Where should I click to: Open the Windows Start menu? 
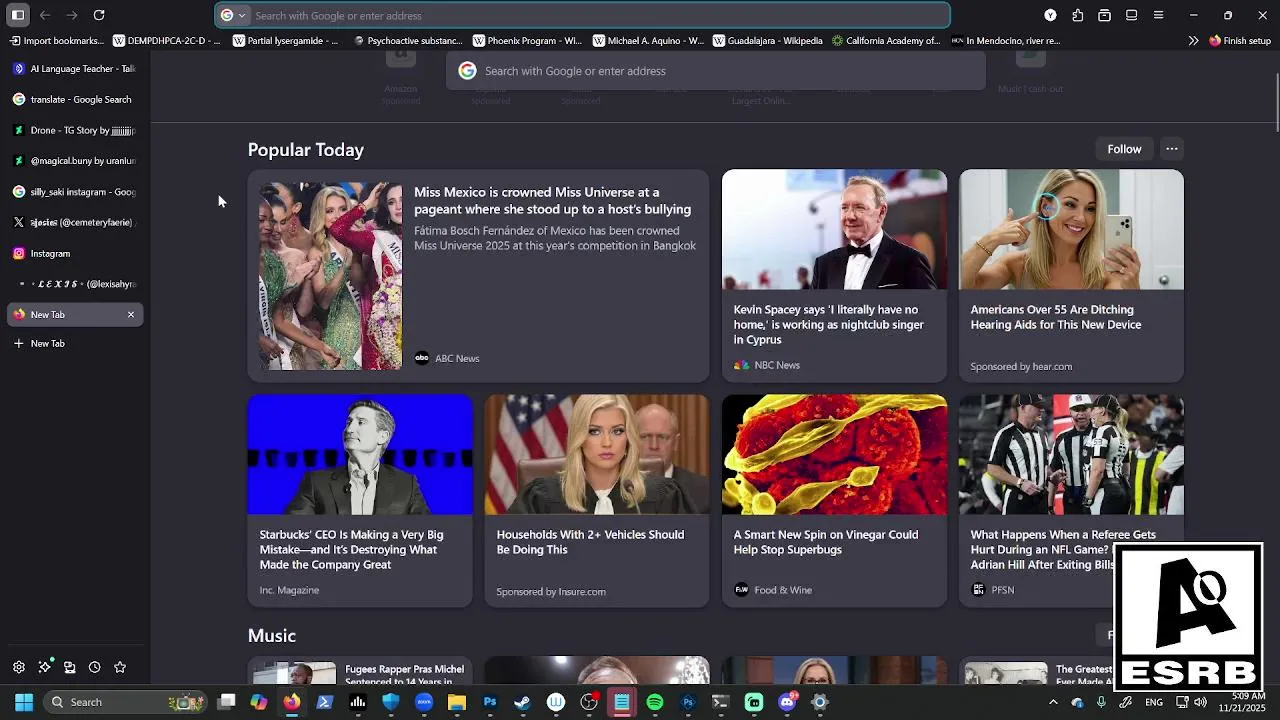[x=24, y=702]
